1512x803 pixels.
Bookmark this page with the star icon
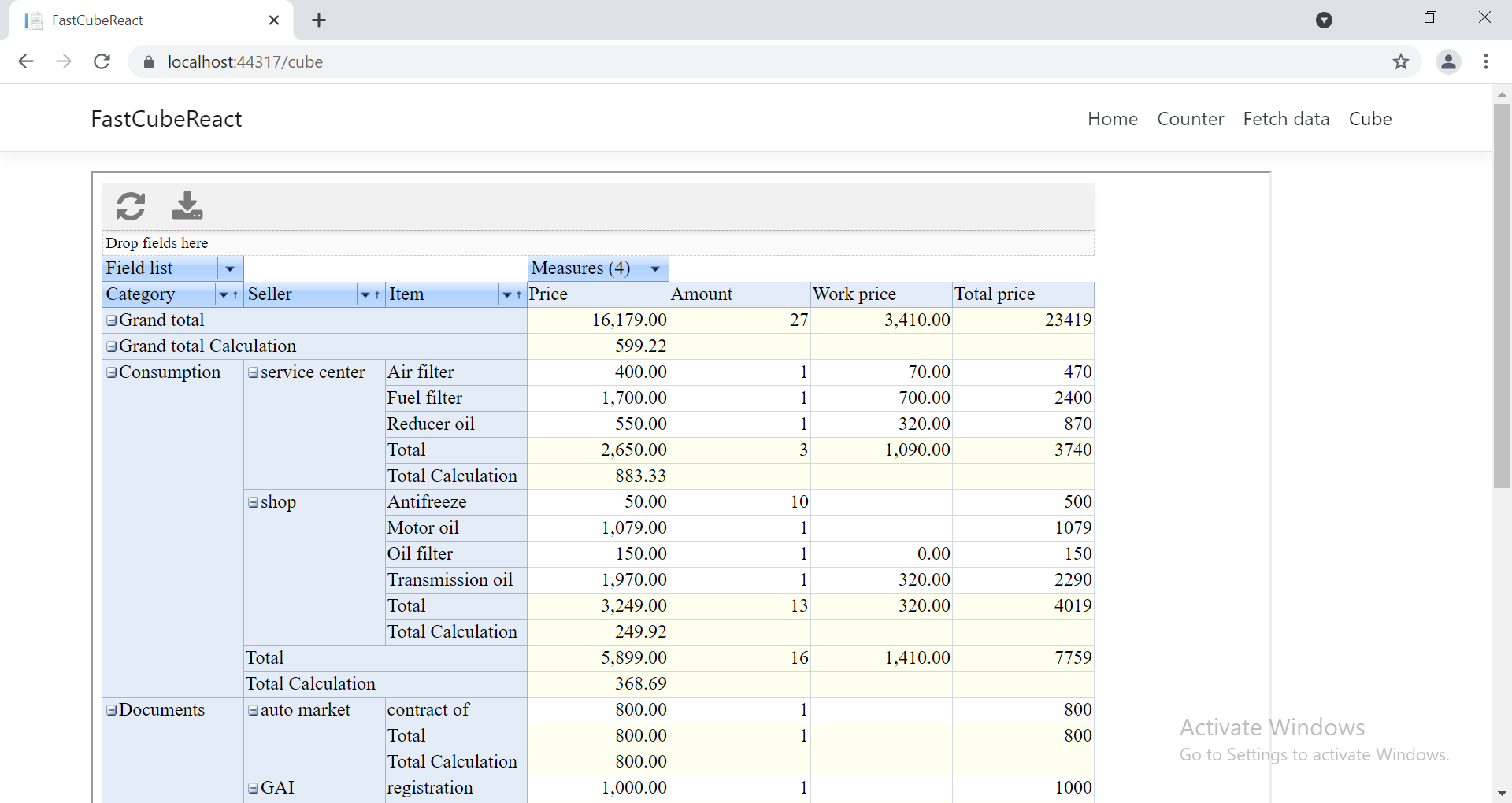tap(1400, 61)
